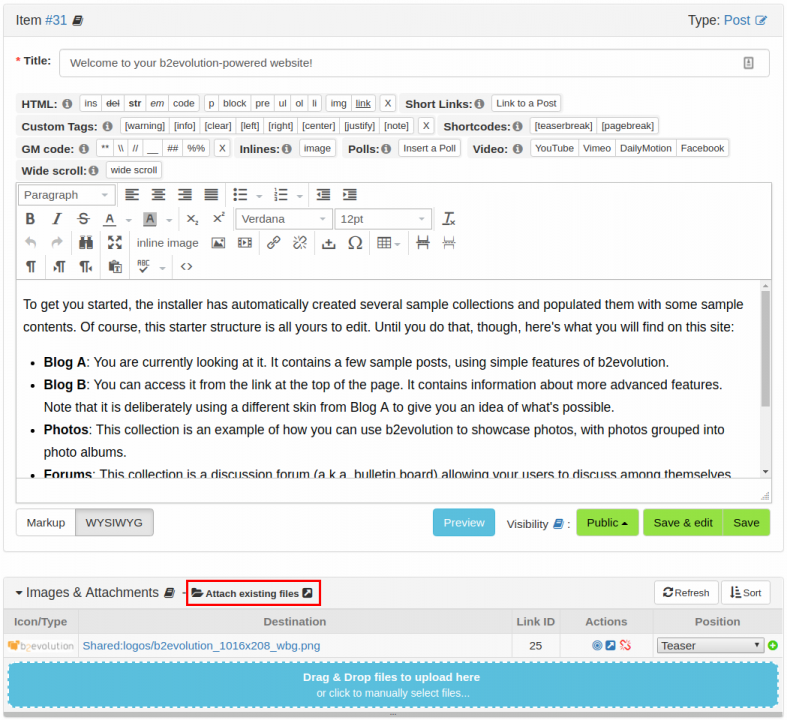787x720 pixels.
Task: Click Attach existing files
Action: tap(252, 593)
